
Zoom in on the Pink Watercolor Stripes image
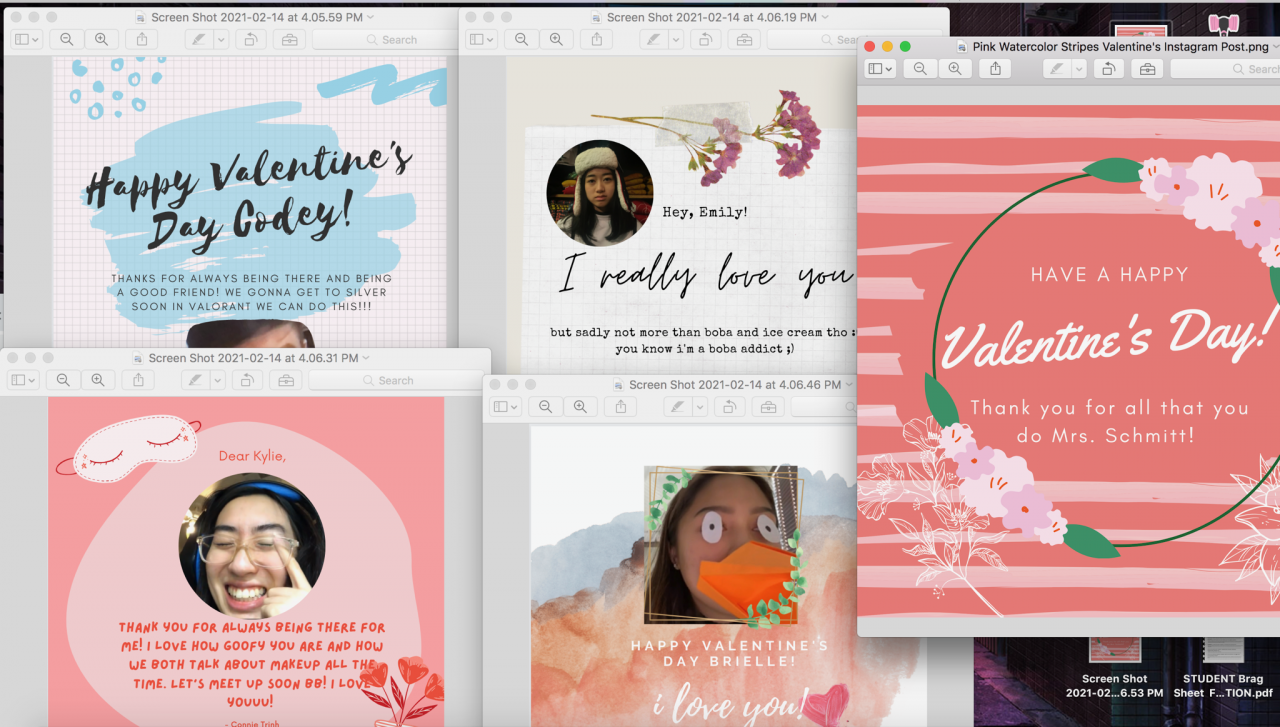click(955, 69)
